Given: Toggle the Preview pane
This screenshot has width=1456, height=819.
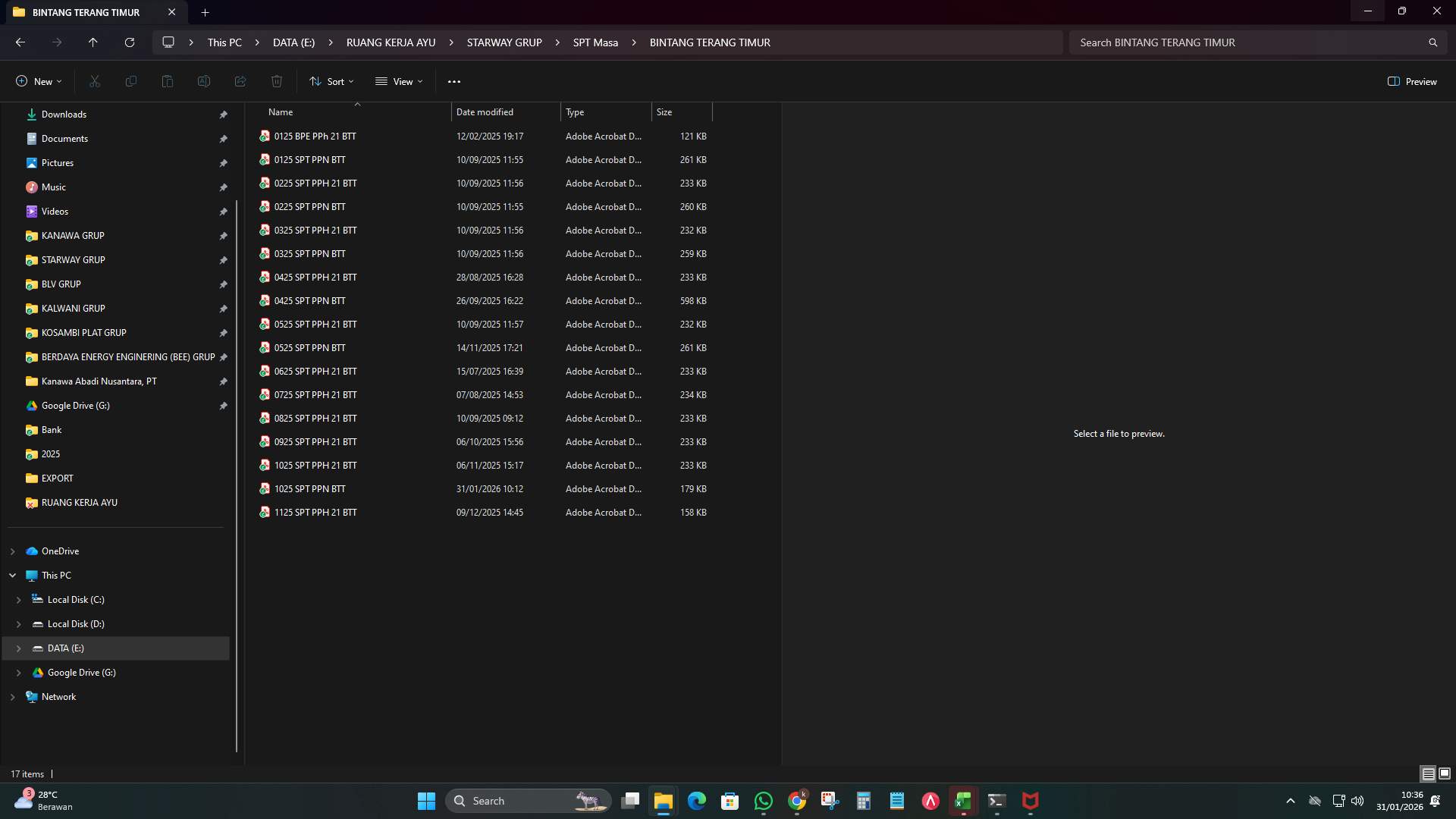Looking at the screenshot, I should pyautogui.click(x=1412, y=81).
